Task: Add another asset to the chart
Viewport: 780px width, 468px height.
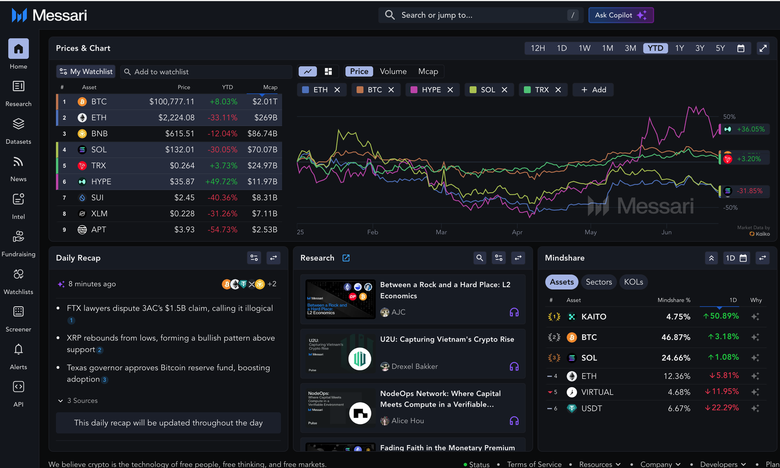Action: (x=593, y=90)
